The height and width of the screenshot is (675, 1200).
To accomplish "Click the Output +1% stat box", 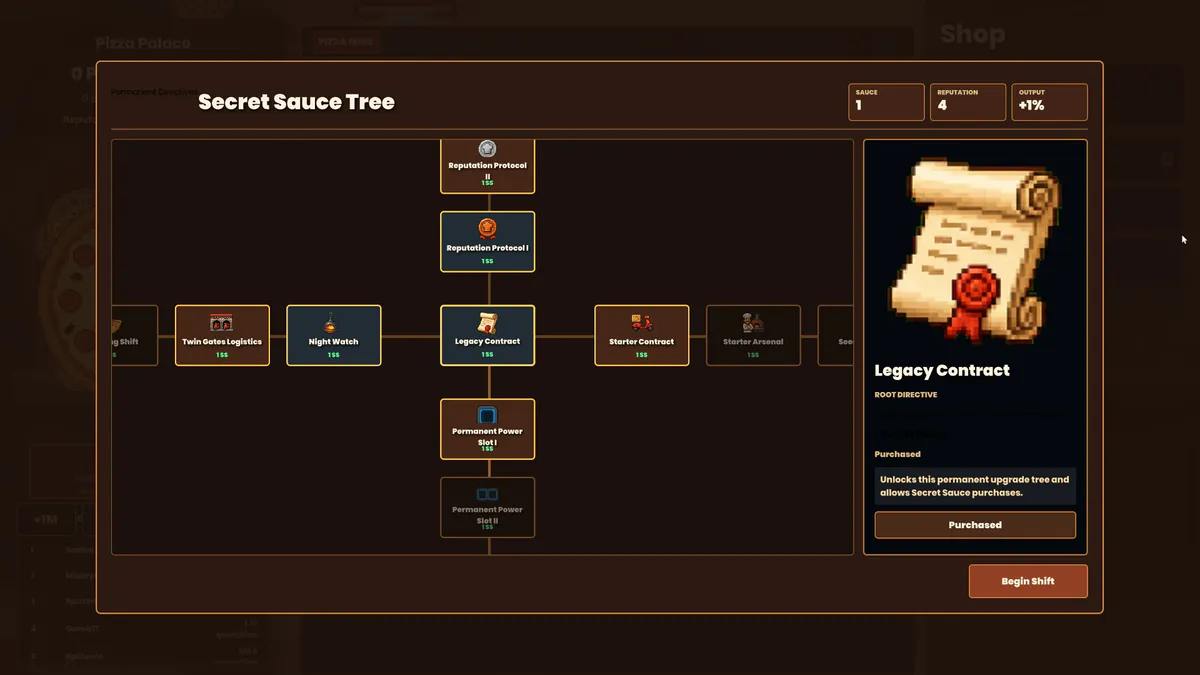I will (1050, 102).
